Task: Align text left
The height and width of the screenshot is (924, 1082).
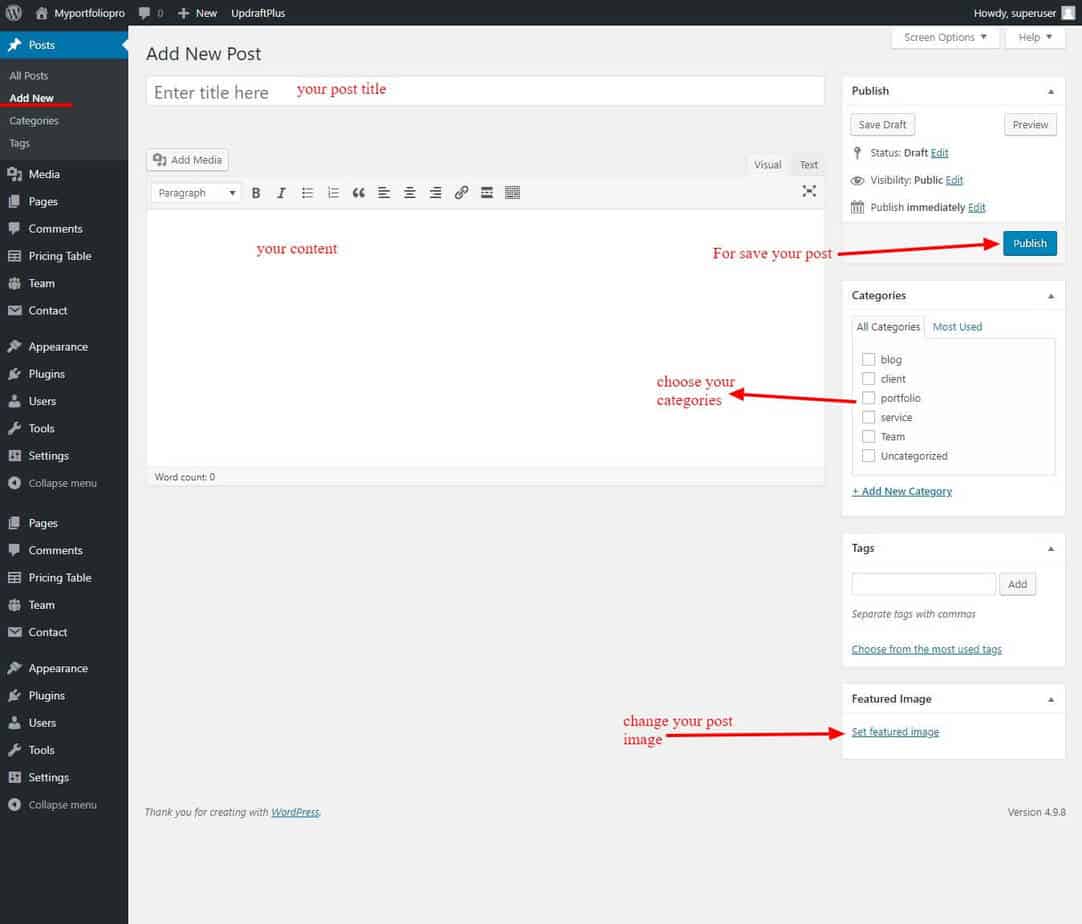Action: point(384,193)
